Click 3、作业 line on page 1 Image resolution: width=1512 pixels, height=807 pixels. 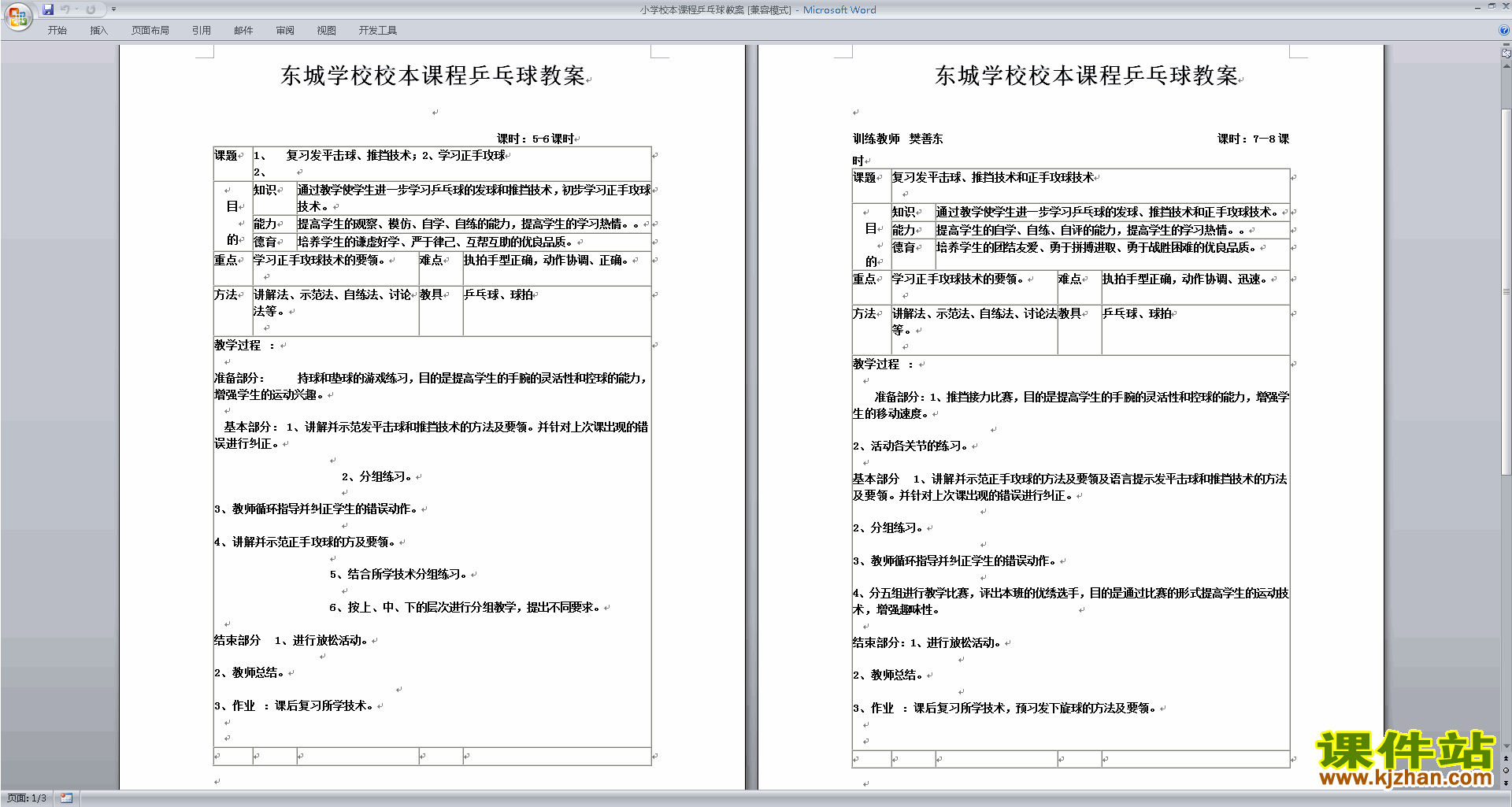pyautogui.click(x=294, y=705)
